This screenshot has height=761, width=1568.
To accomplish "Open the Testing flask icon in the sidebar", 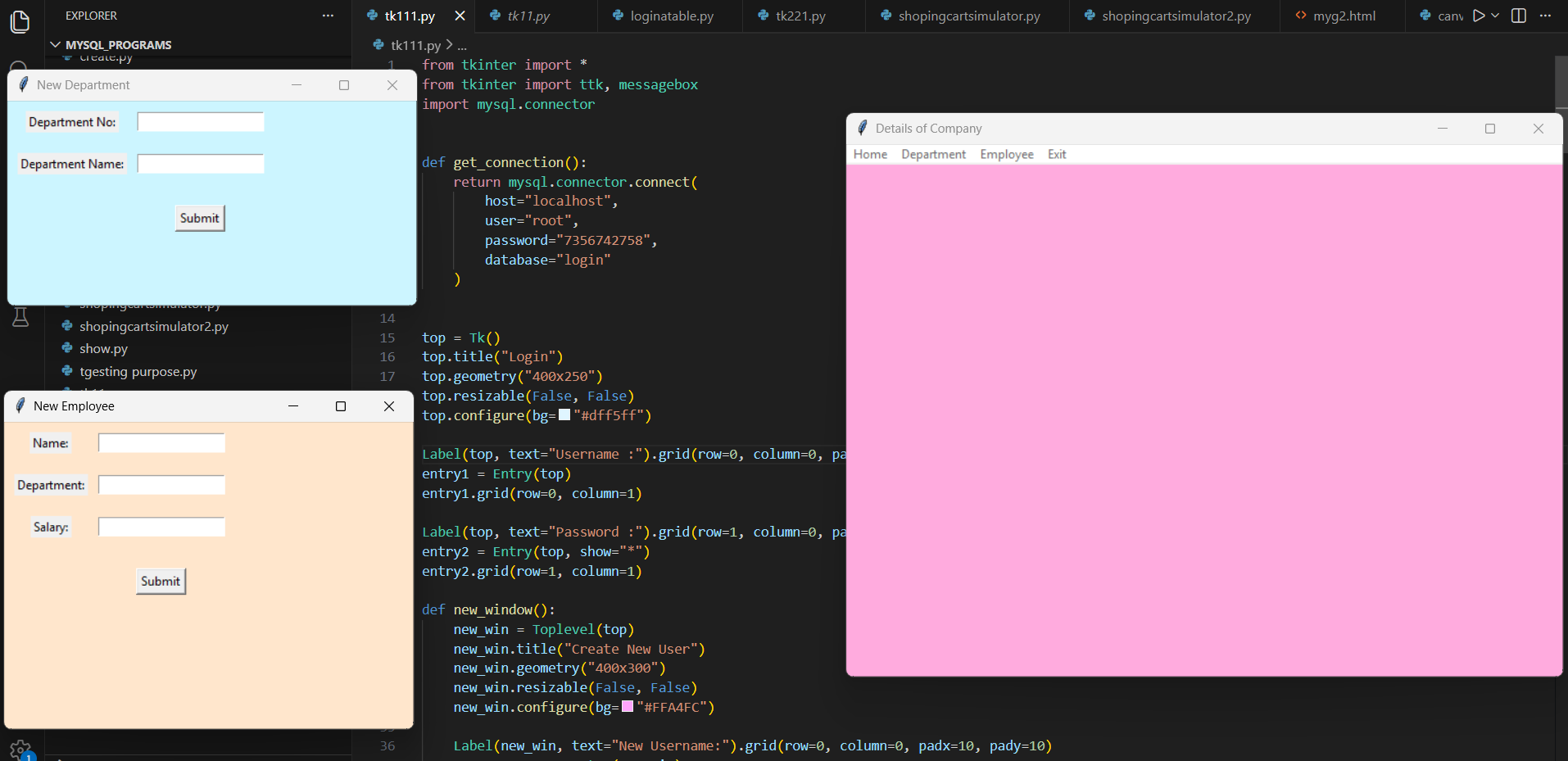I will click(x=20, y=316).
